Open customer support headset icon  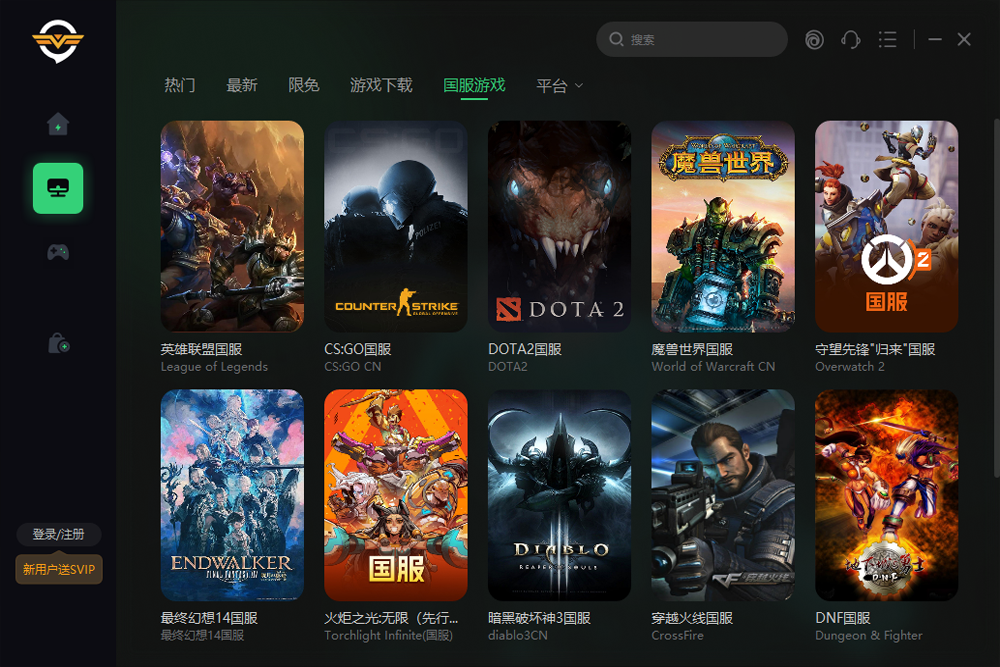851,39
